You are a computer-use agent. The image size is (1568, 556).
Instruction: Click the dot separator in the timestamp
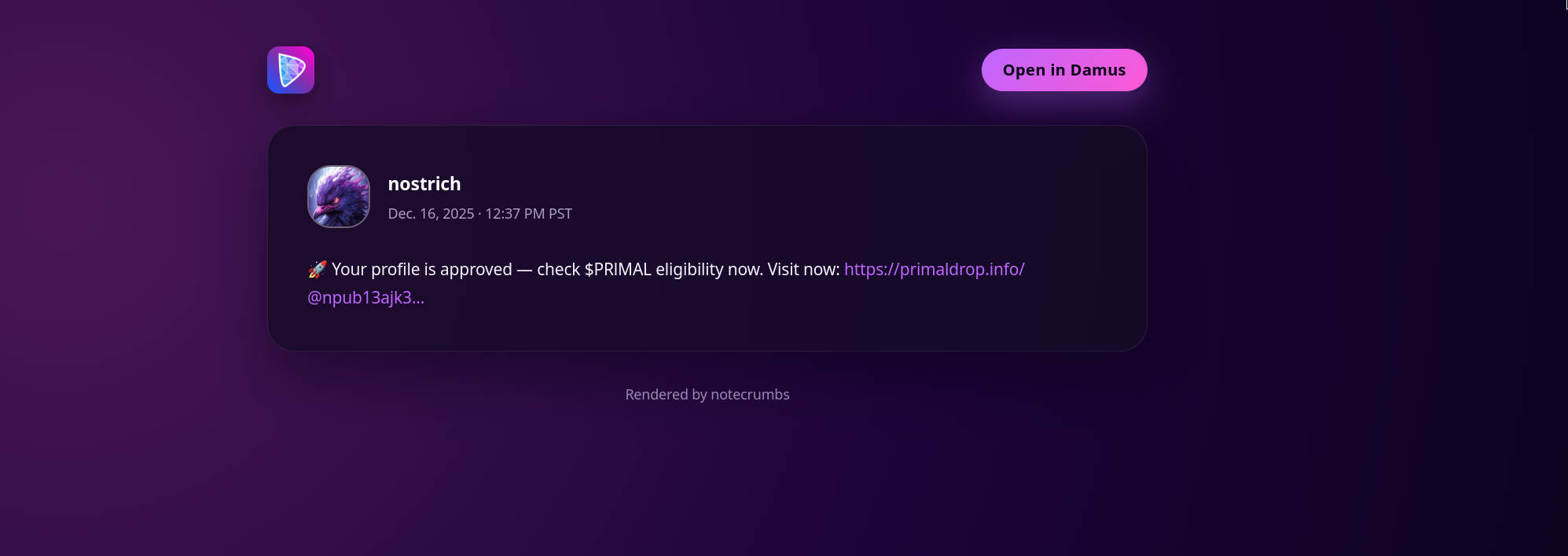[479, 214]
